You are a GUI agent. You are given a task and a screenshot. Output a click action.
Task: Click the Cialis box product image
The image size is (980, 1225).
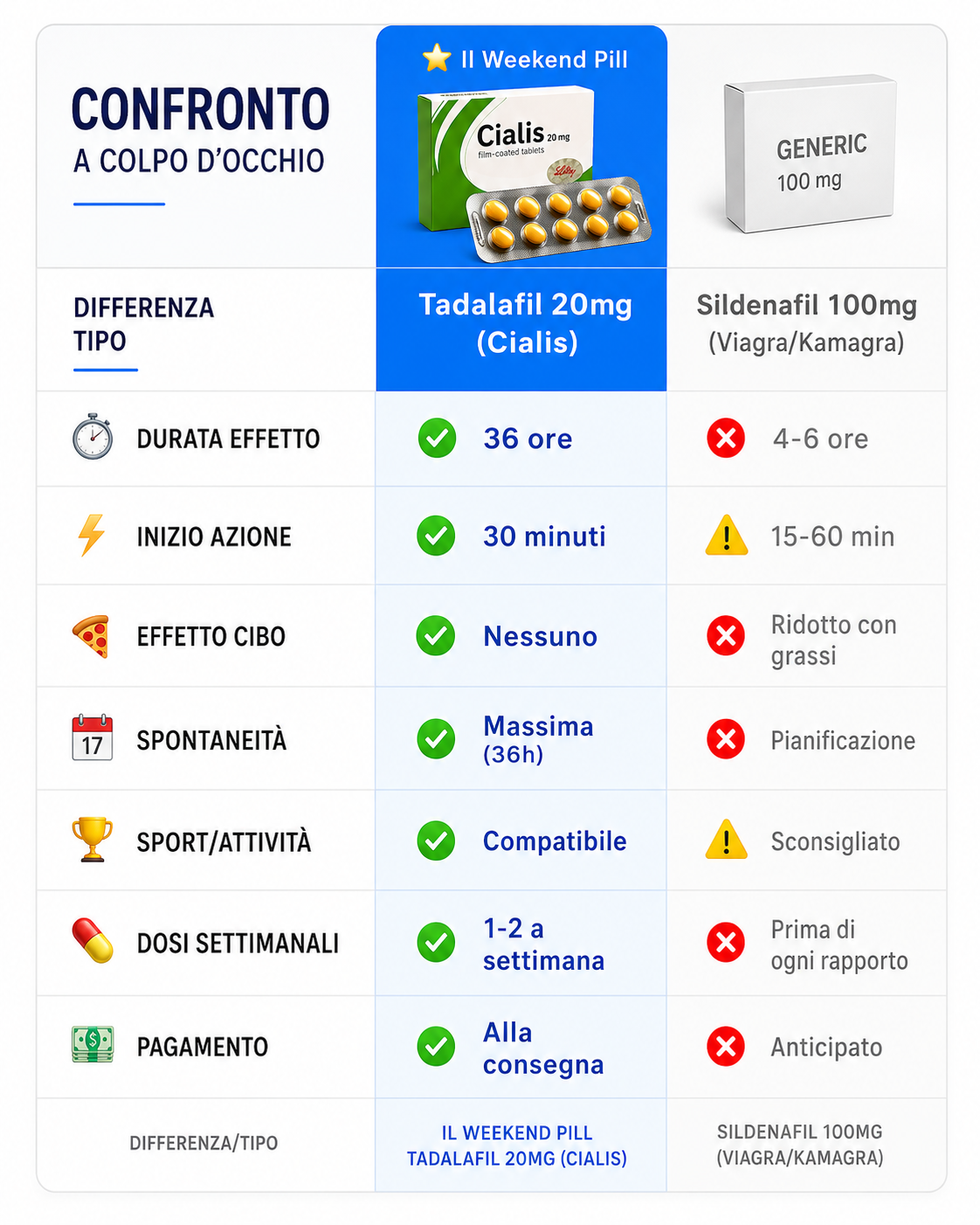click(x=535, y=174)
